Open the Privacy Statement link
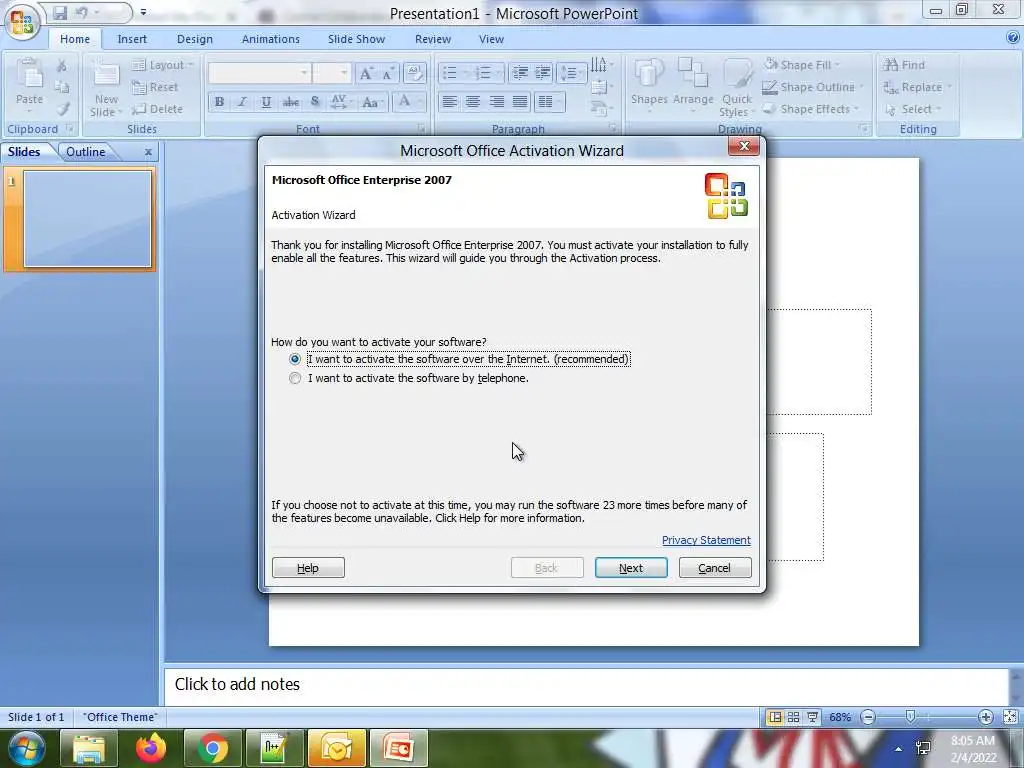Image resolution: width=1024 pixels, height=768 pixels. point(706,540)
